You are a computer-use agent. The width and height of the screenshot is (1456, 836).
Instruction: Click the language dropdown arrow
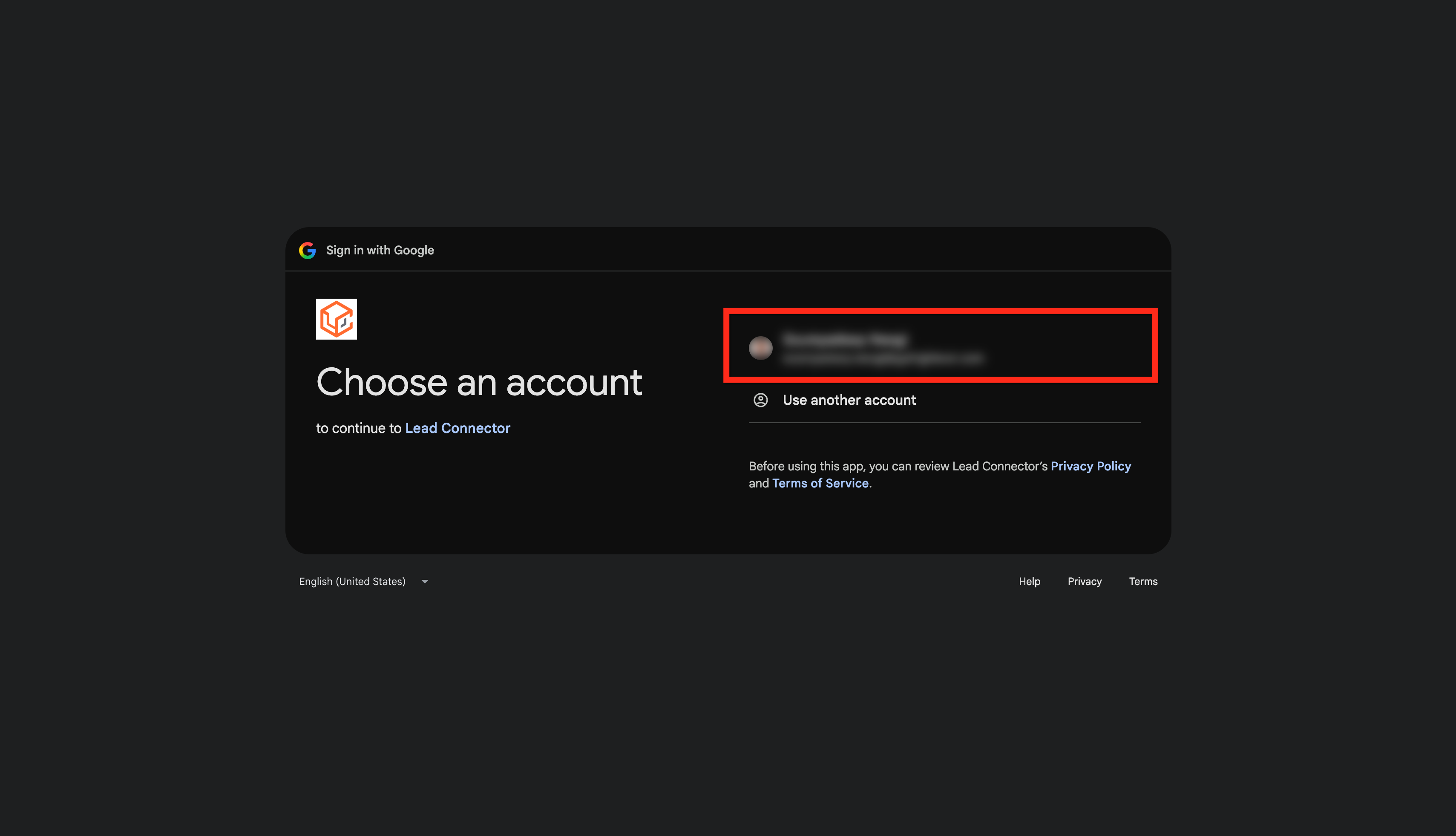[x=425, y=582]
